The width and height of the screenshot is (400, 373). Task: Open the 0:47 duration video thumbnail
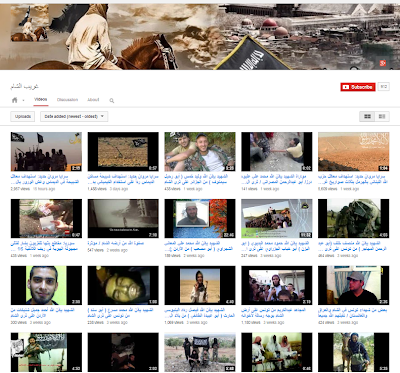(46, 218)
